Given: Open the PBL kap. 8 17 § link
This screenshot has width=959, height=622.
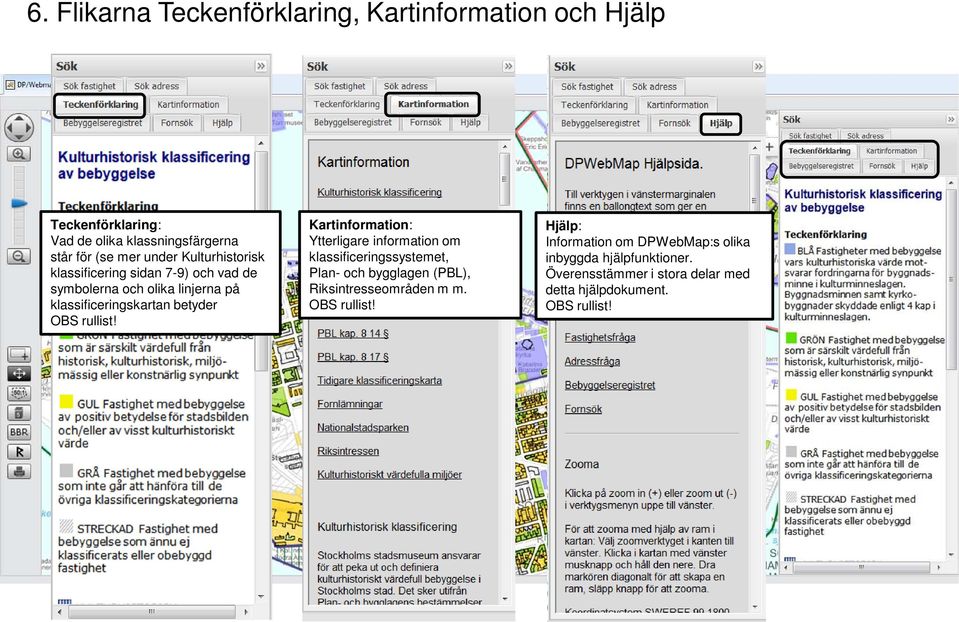Looking at the screenshot, I should click(x=353, y=357).
